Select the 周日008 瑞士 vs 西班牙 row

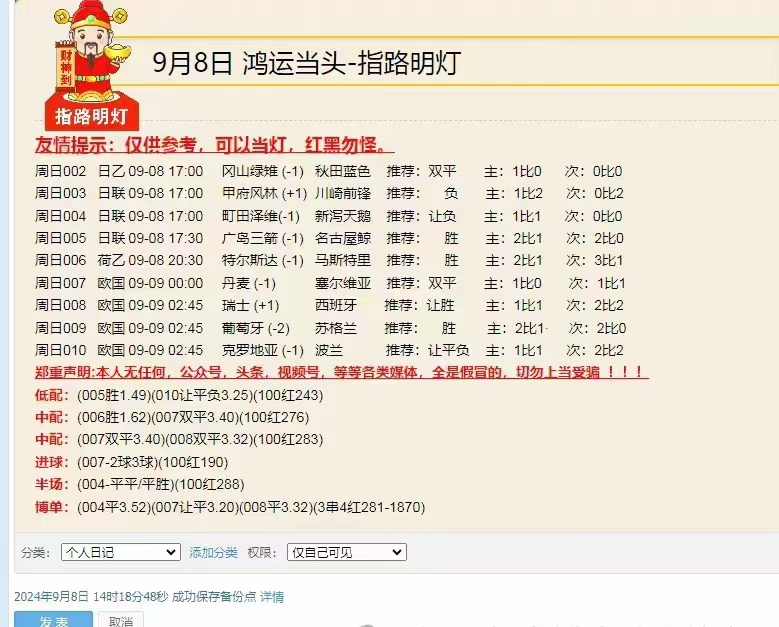pyautogui.click(x=329, y=305)
